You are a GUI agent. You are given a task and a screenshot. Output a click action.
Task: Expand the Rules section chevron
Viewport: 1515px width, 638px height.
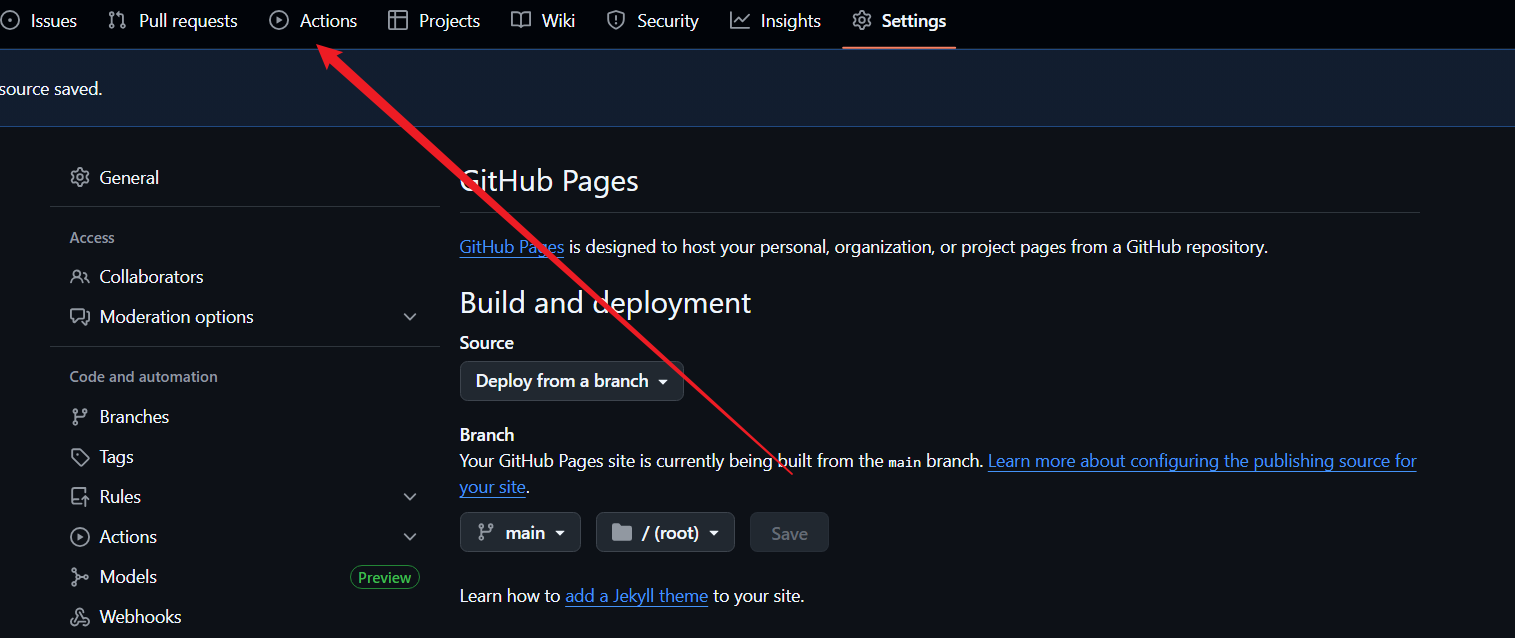coord(409,497)
